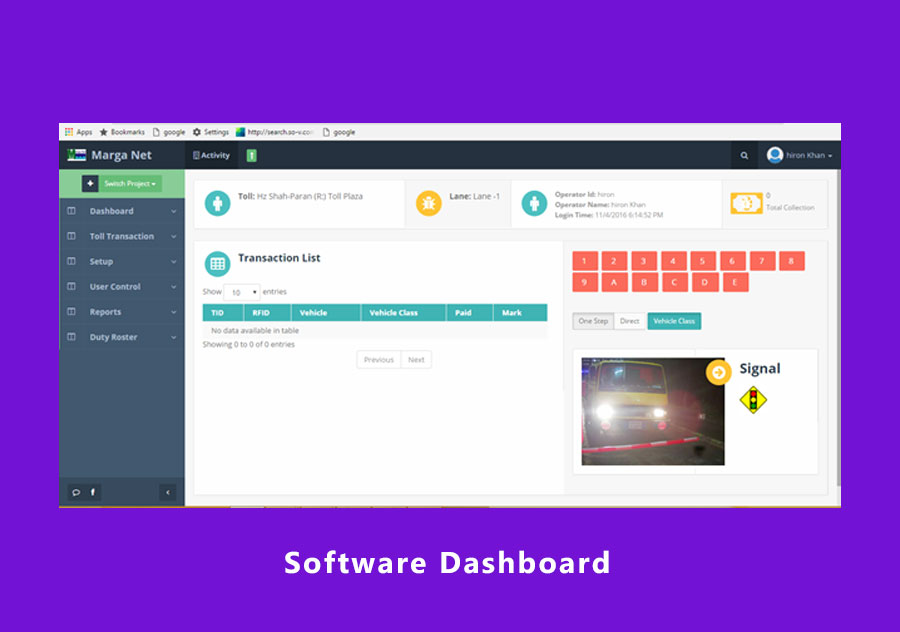Enable the Vehicle Class mode toggle
The width and height of the screenshot is (900, 632).
coord(674,321)
